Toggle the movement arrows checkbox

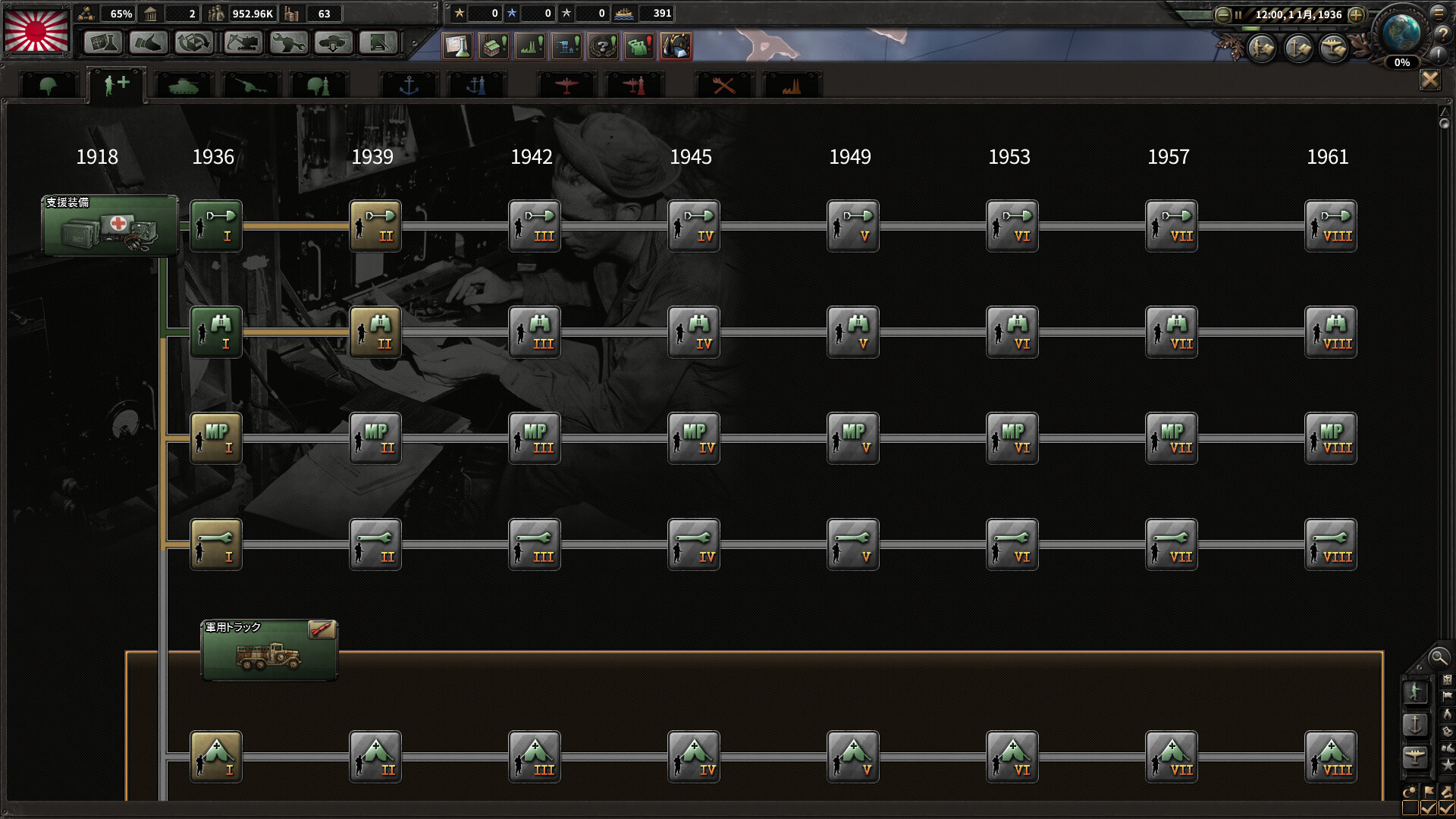point(1446,808)
